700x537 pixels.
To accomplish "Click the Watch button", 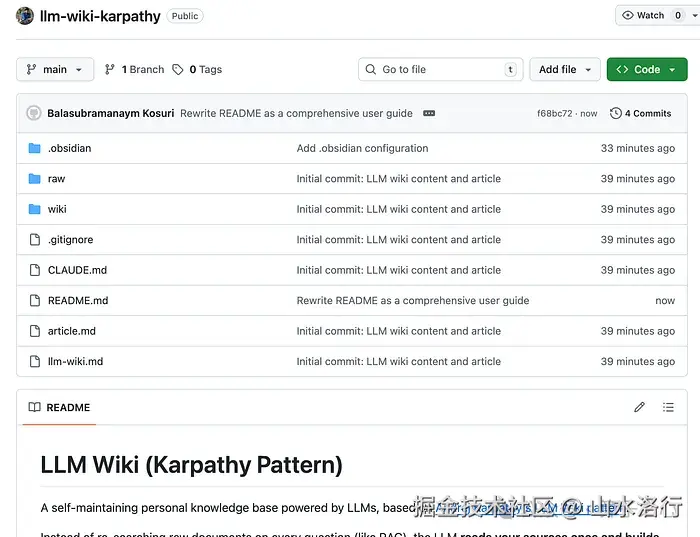I will 650,15.
